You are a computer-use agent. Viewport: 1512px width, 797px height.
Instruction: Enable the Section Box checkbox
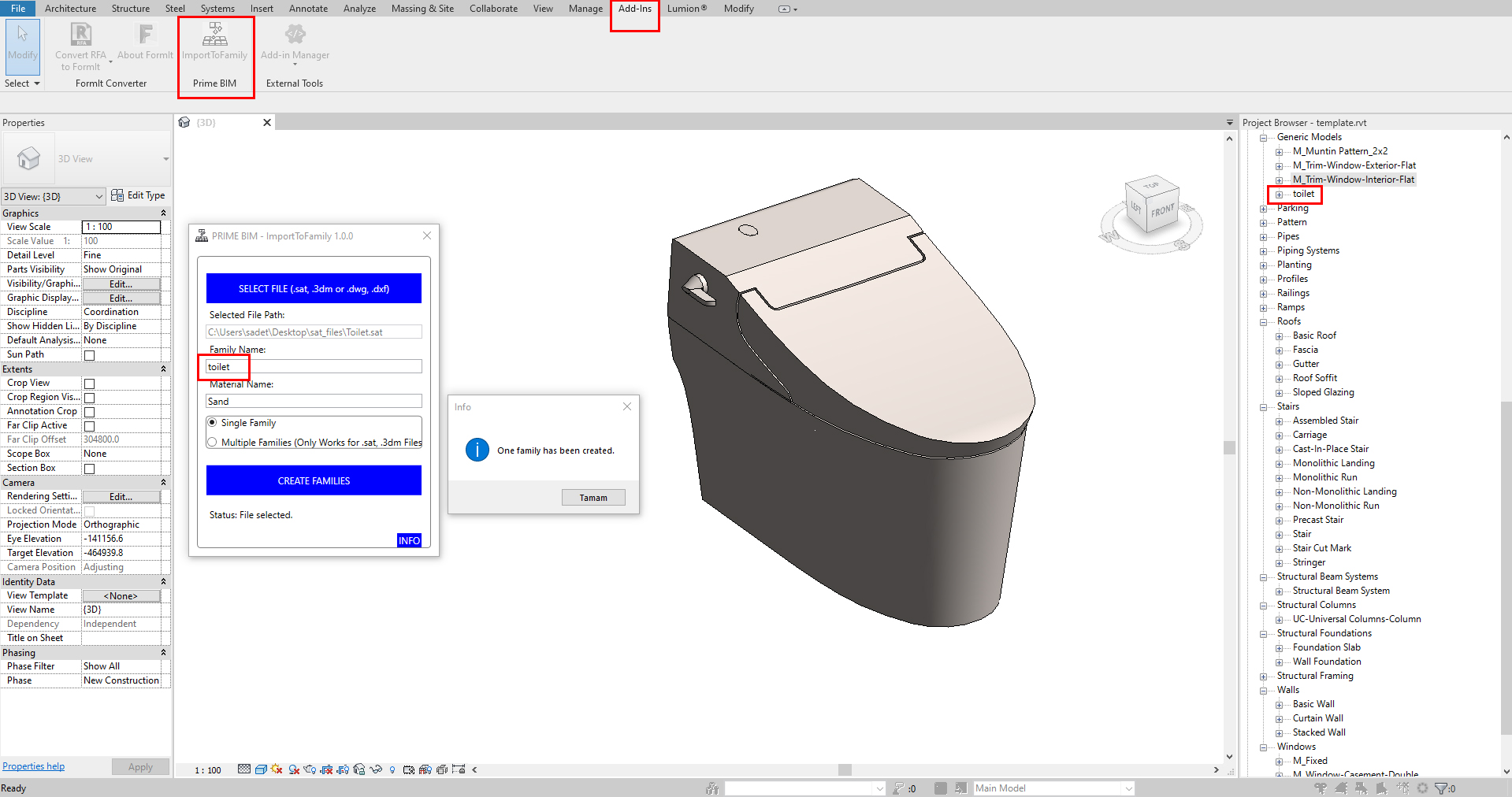pyautogui.click(x=89, y=469)
